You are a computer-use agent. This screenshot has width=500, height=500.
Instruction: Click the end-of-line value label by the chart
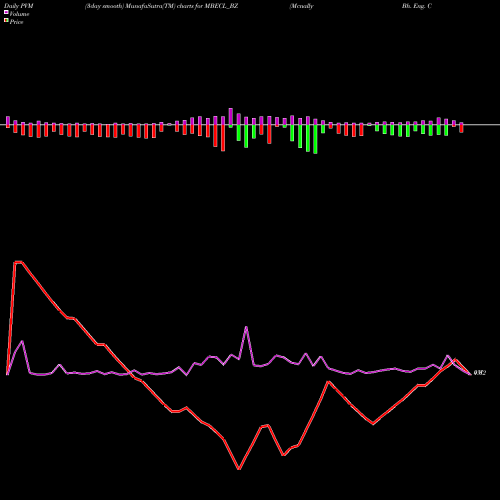click(480, 373)
